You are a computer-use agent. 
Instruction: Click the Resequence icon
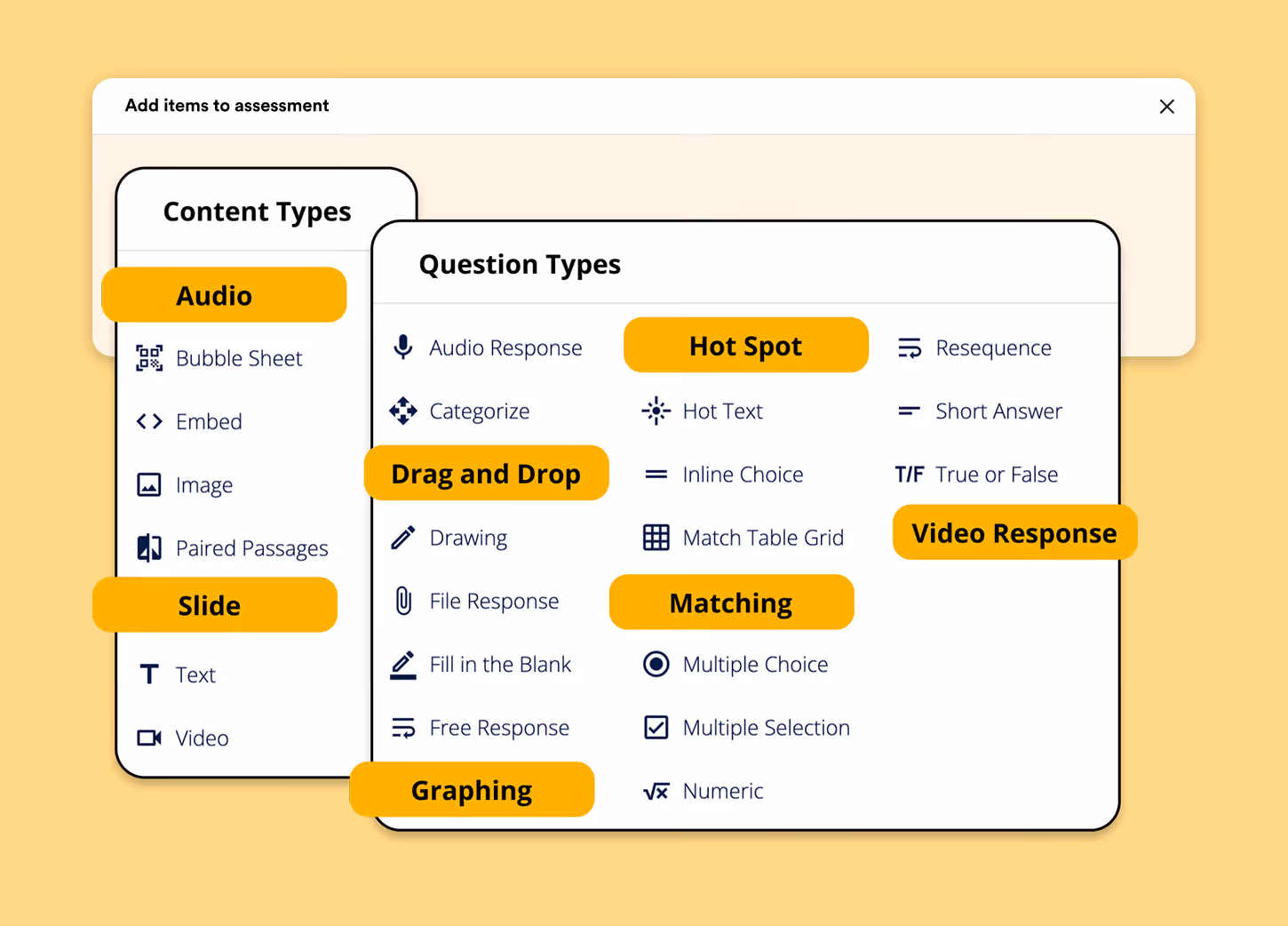pyautogui.click(x=910, y=347)
